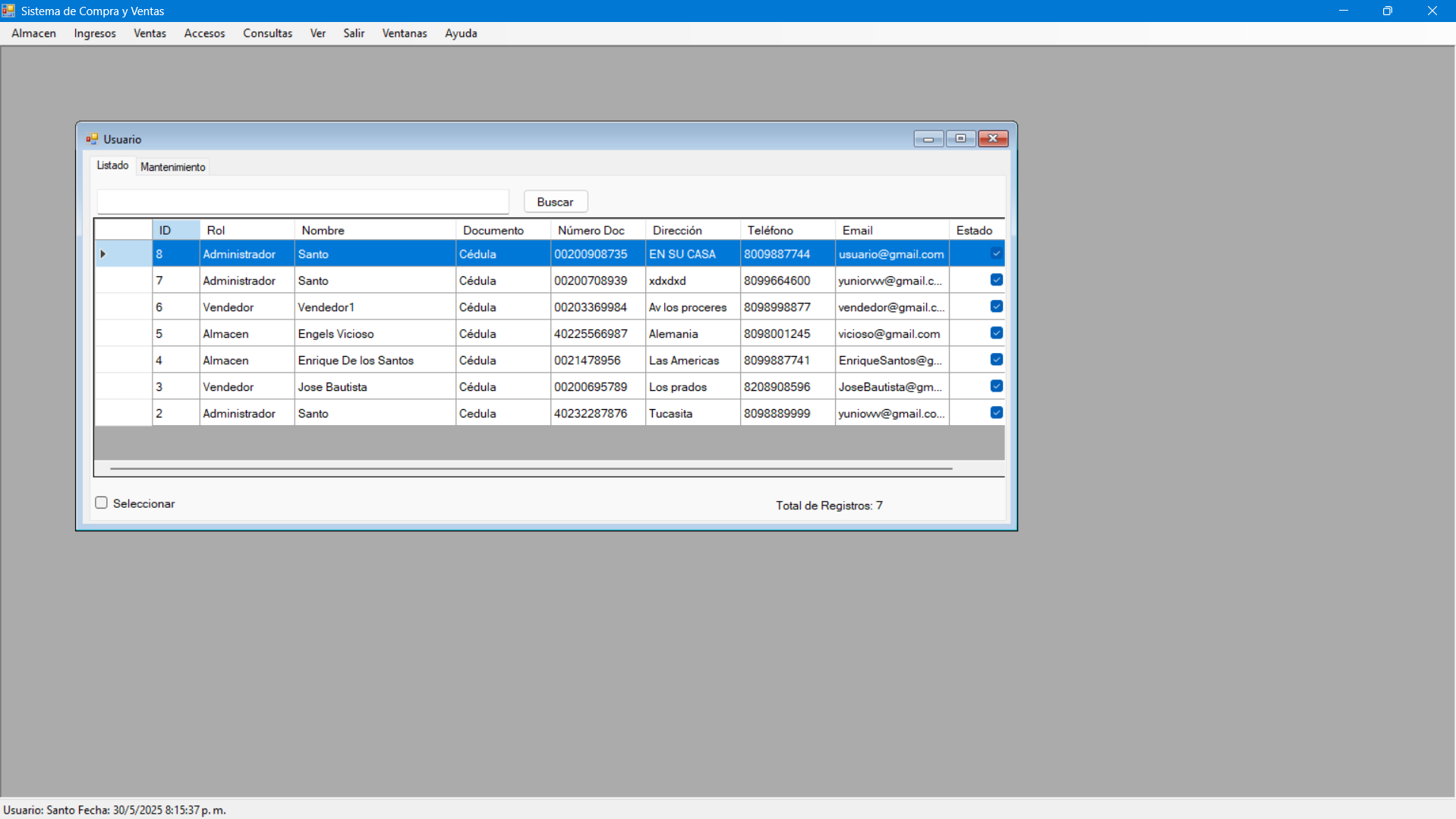Toggle Estado checkbox for Vendedor1
This screenshot has height=819, width=1456.
(996, 306)
